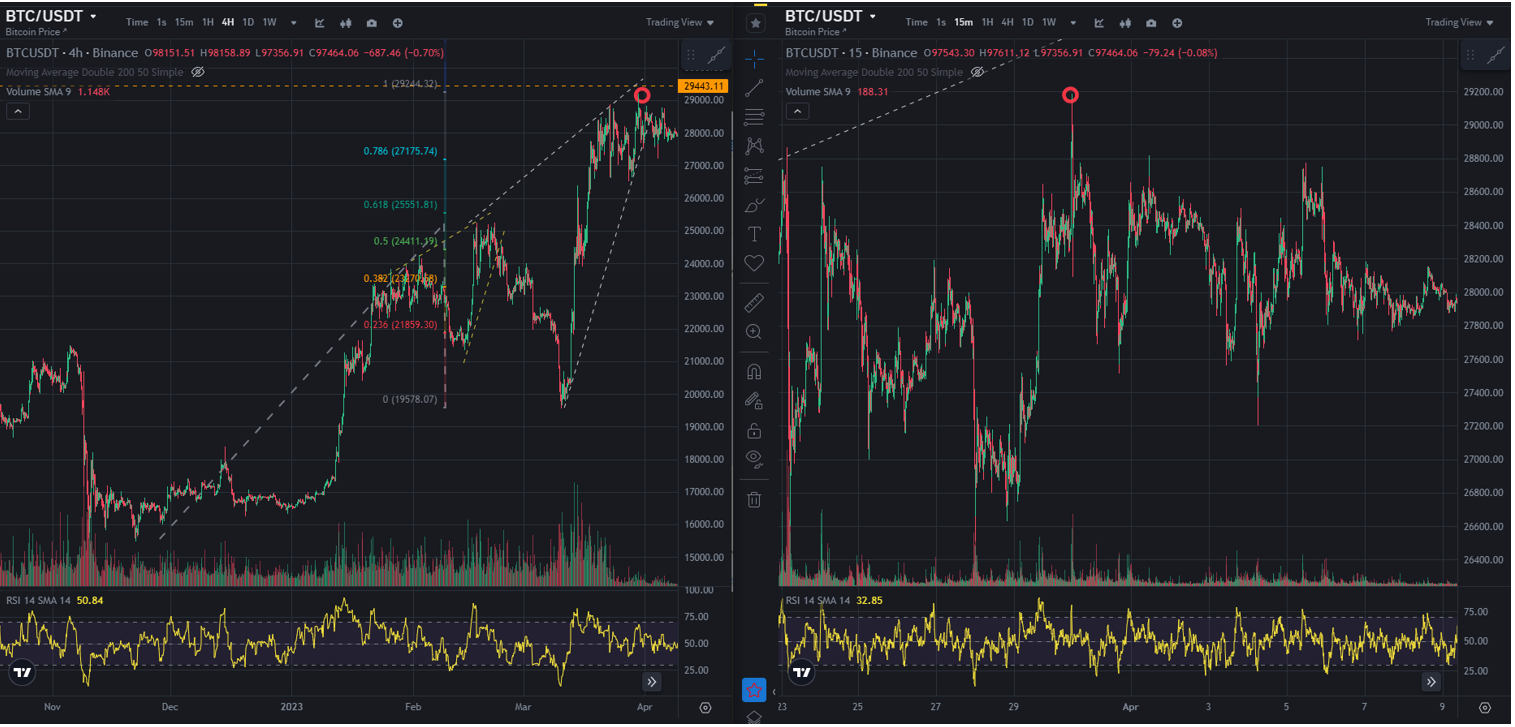The image size is (1515, 727).
Task: Click Volume SMA 9 legend on left chart
Action: coord(41,91)
